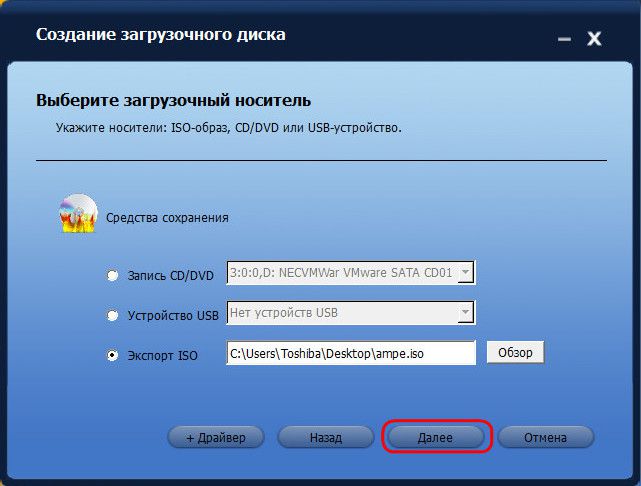This screenshot has width=641, height=486.
Task: Click the Выберите загрузочный носитель heading
Action: (173, 101)
